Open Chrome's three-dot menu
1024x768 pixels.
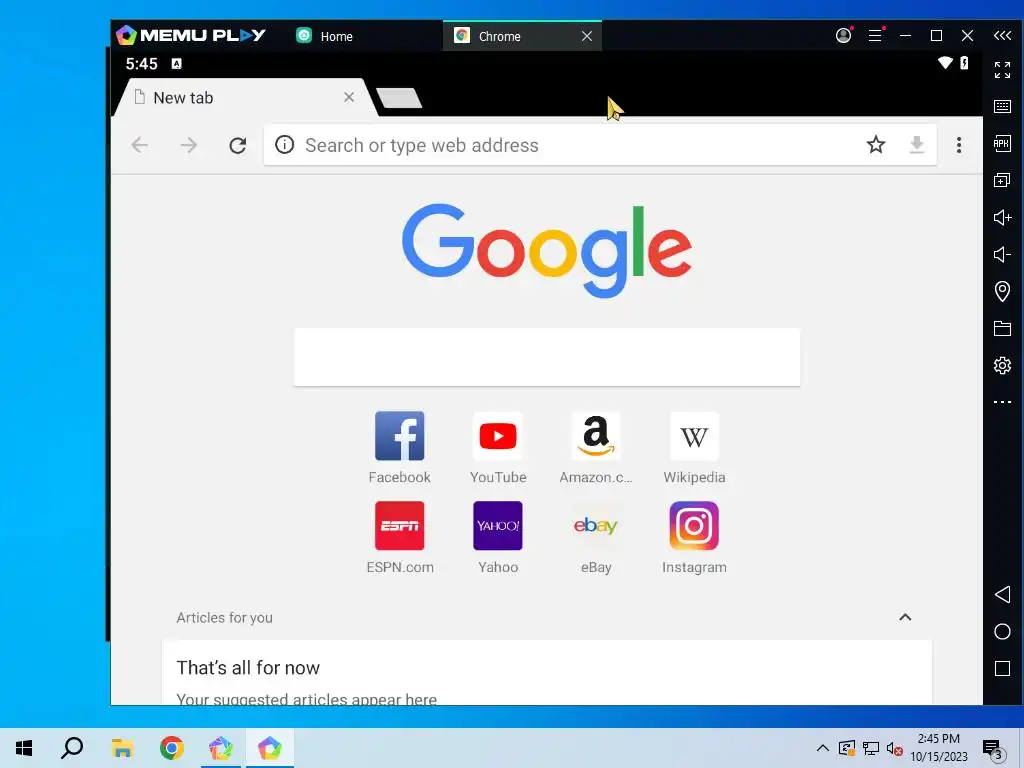pyautogui.click(x=959, y=145)
